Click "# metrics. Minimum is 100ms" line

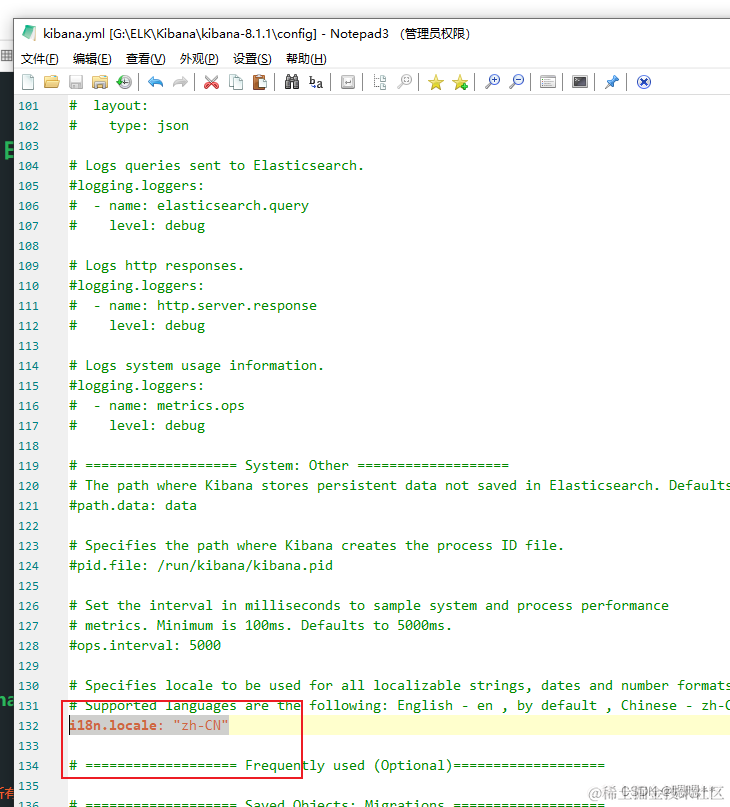260,625
